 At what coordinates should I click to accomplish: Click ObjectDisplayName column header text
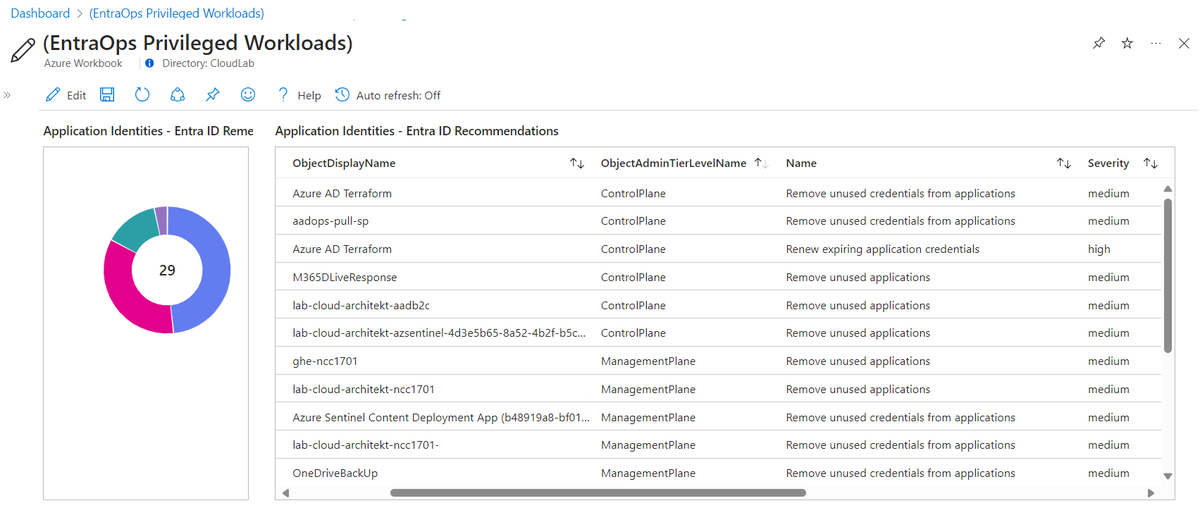tap(344, 163)
